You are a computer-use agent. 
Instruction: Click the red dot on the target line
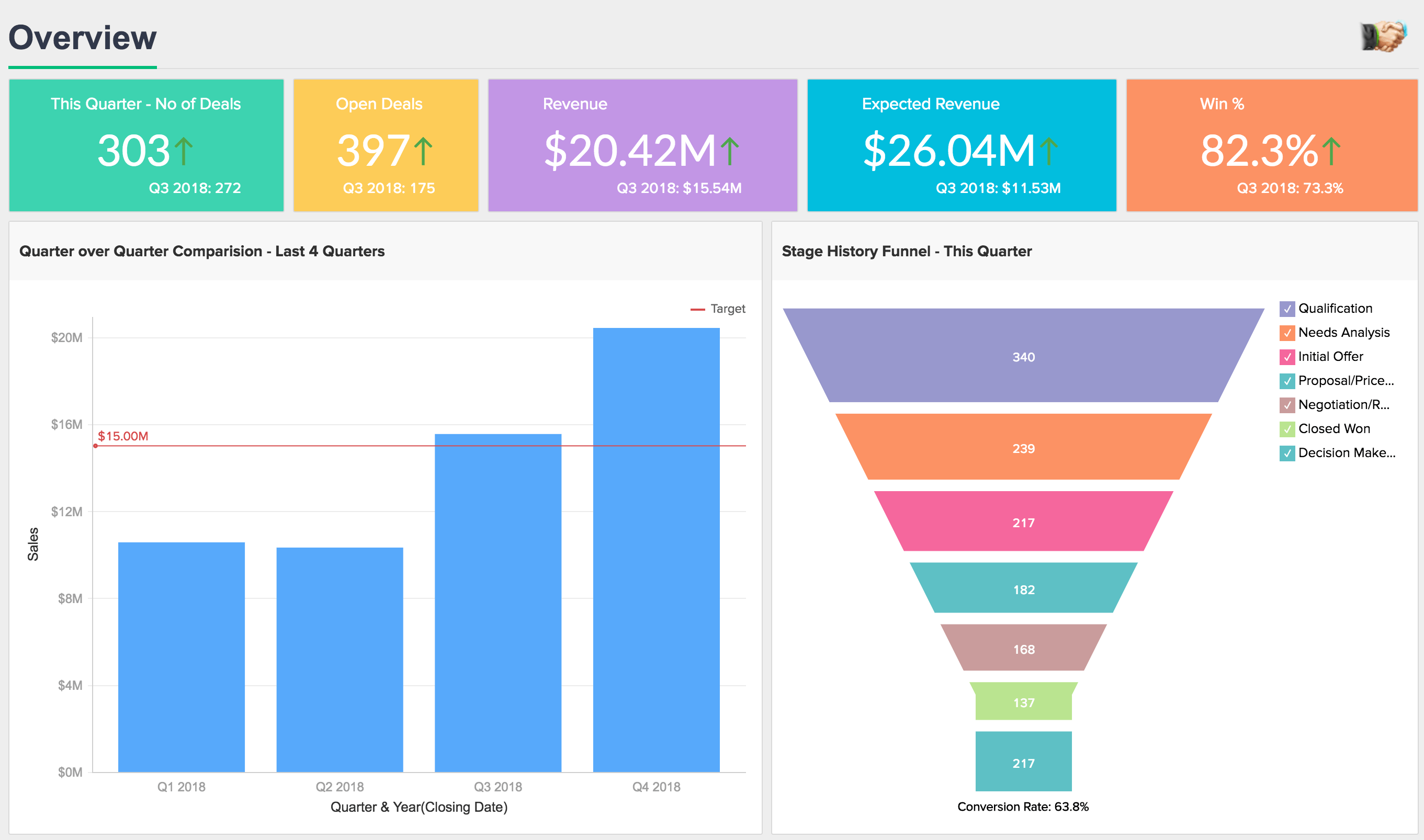96,446
